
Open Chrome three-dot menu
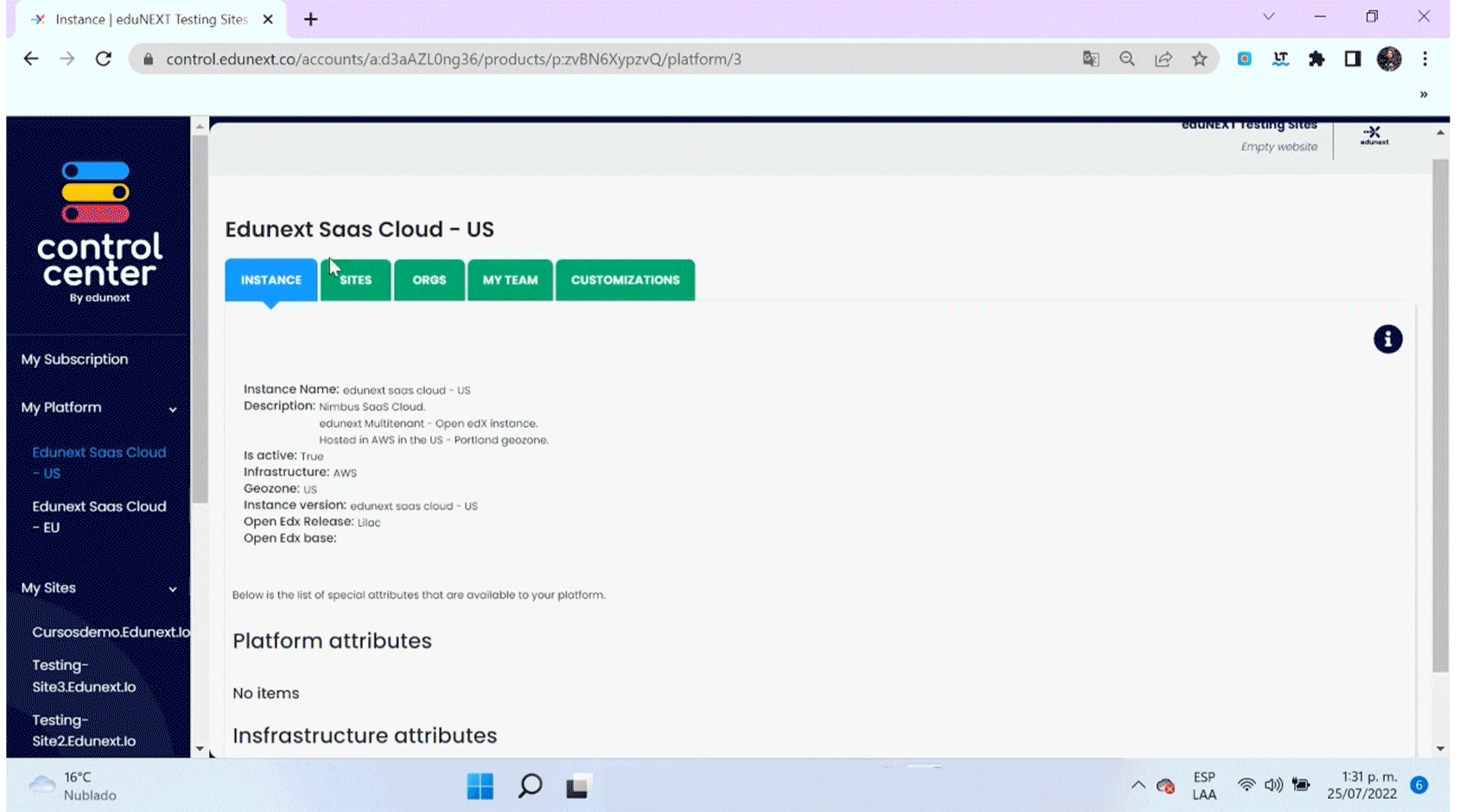pos(1425,59)
